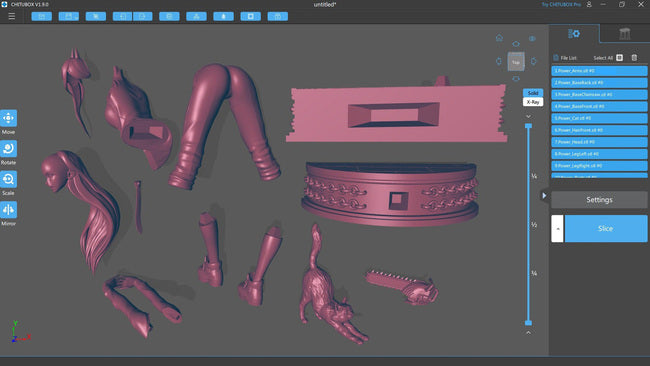Screen dimensions: 650x366
Task: Collapse the right side panel arrow
Action: 544,195
